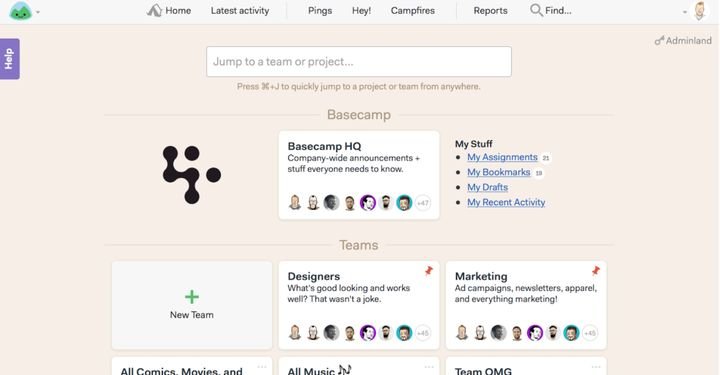Image resolution: width=720 pixels, height=375 pixels.
Task: Open the purple Help tab
Action: pyautogui.click(x=9, y=59)
